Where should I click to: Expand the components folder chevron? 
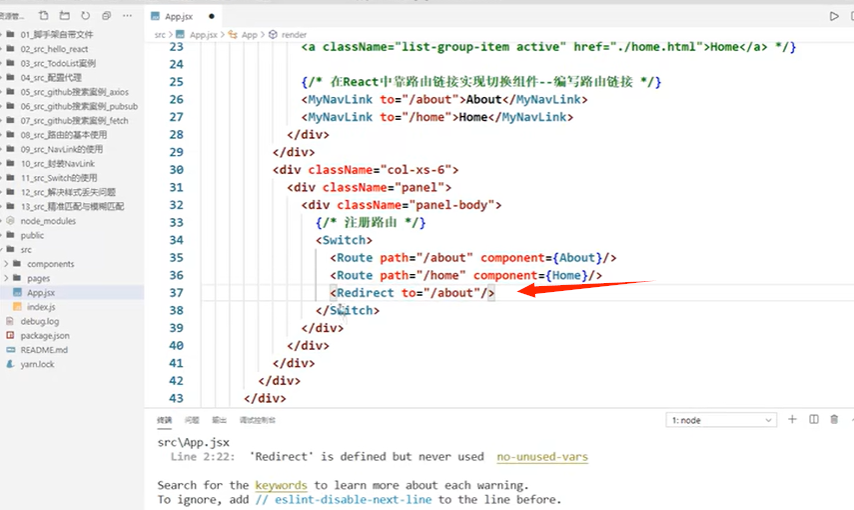[x=6, y=264]
